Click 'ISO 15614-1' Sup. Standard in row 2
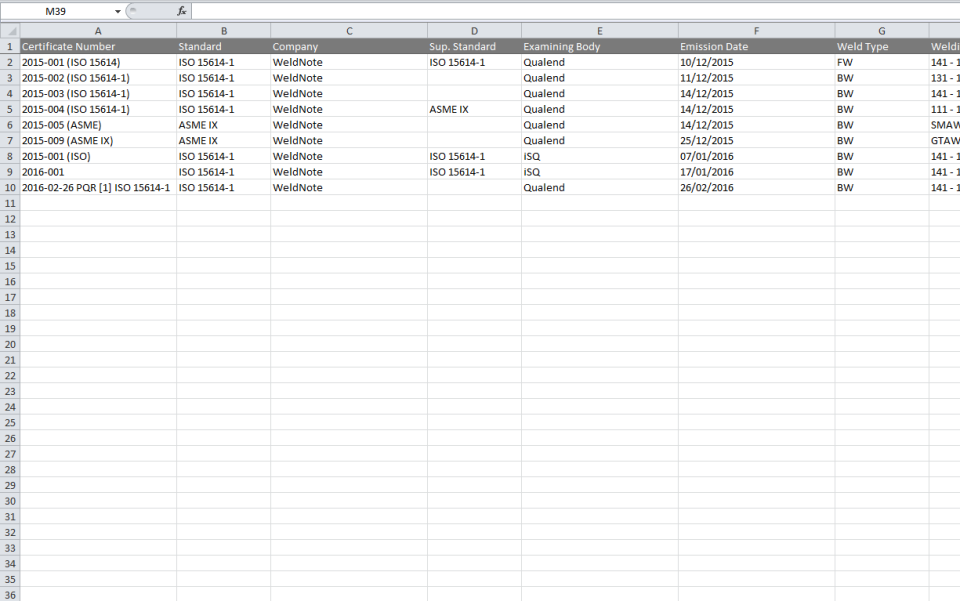The height and width of the screenshot is (601, 960). coord(474,62)
